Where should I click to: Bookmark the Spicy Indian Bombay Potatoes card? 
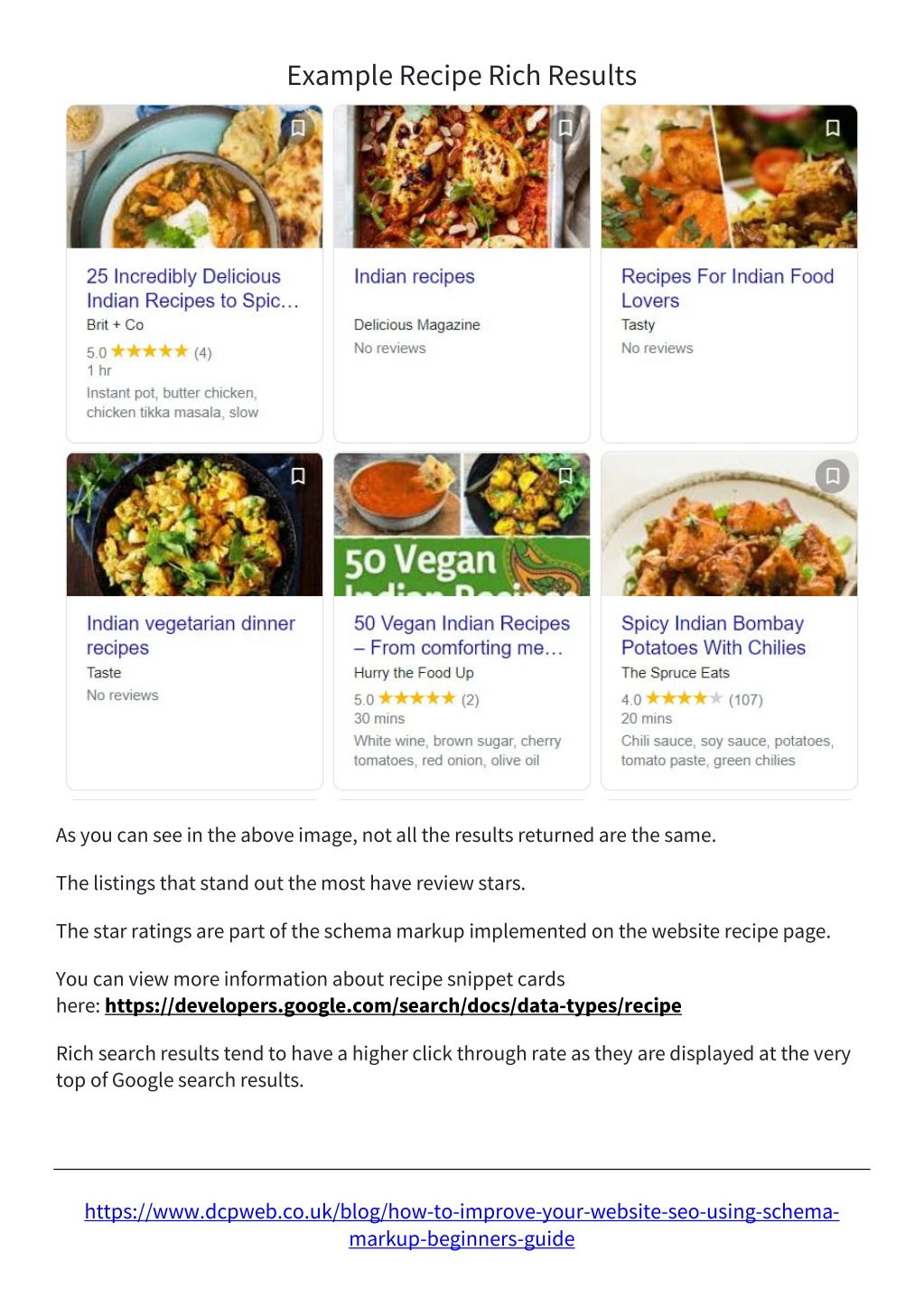[x=833, y=476]
